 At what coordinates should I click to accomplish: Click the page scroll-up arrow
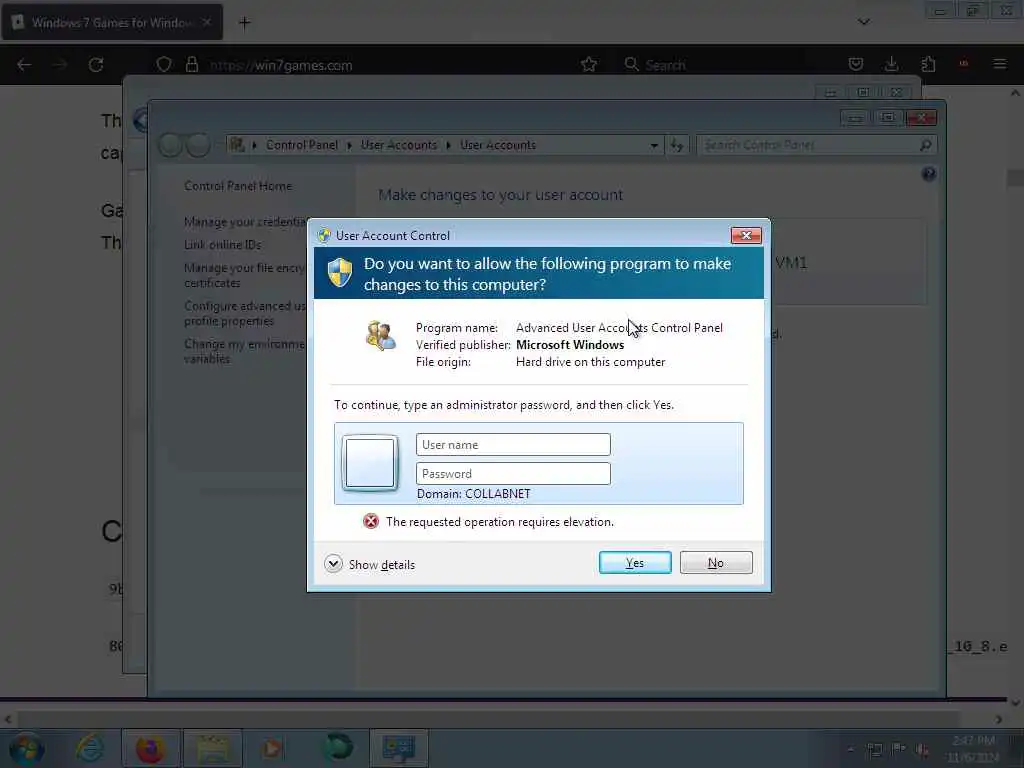[1015, 93]
